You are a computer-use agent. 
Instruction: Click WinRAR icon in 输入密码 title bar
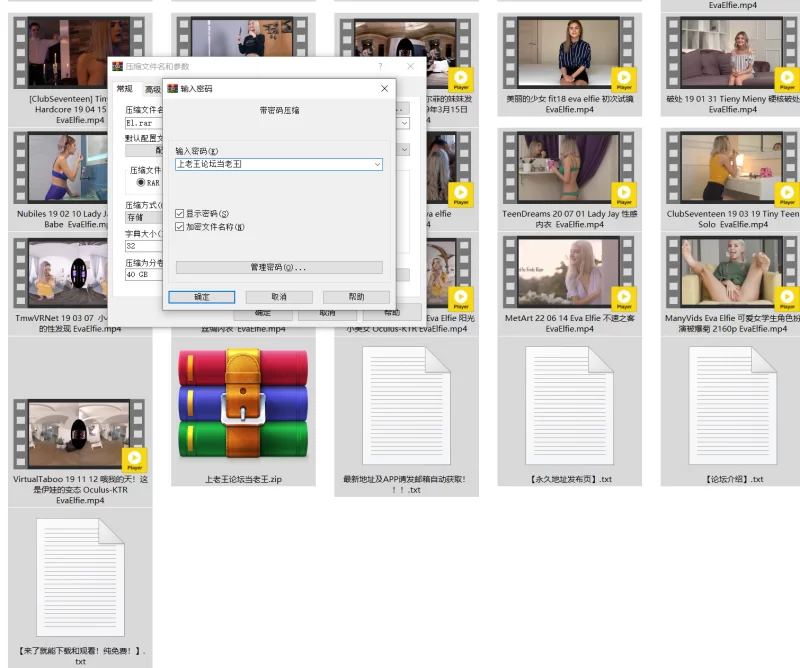[x=172, y=88]
